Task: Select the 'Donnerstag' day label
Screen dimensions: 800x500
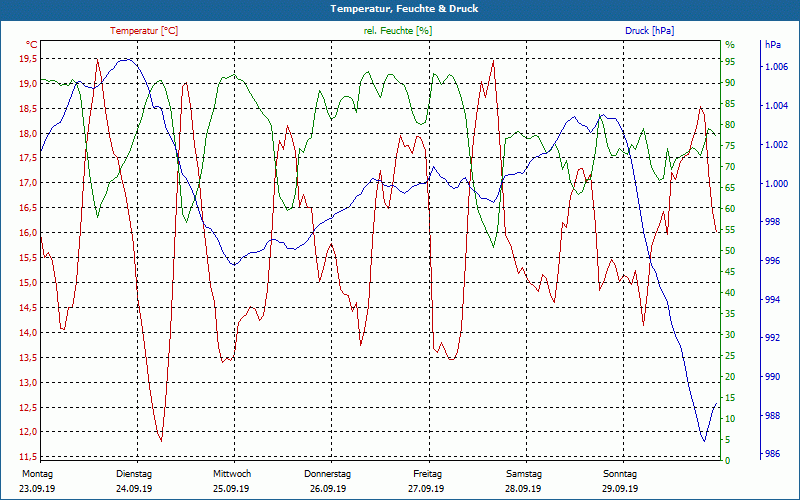Action: coord(328,474)
